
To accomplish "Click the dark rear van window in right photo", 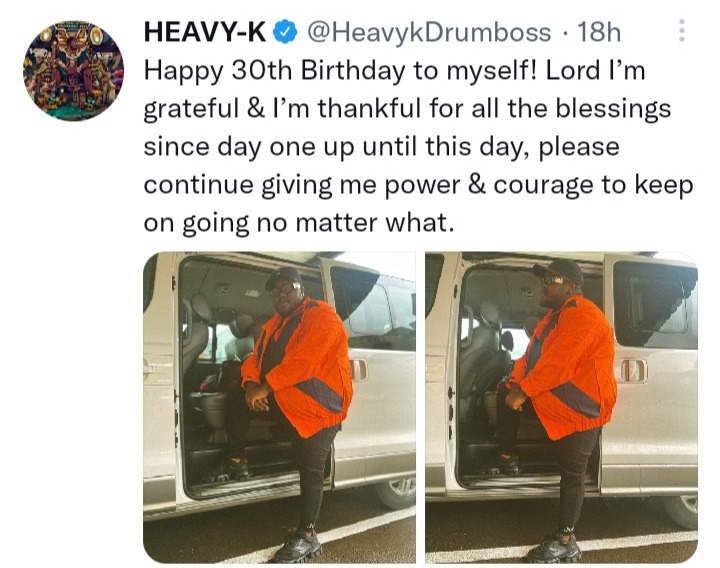I will pyautogui.click(x=654, y=304).
